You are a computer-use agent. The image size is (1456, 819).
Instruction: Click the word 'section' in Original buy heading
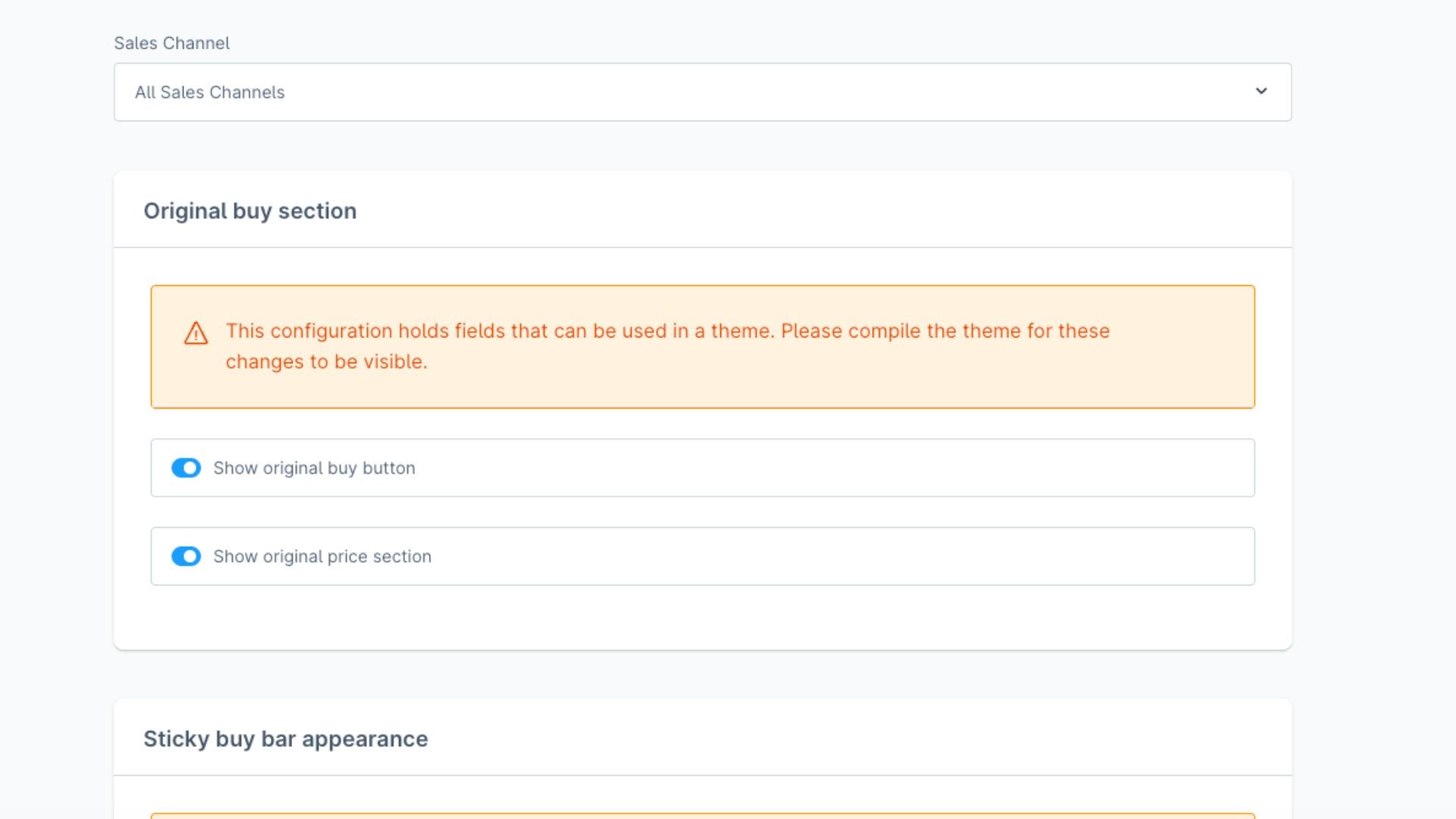click(x=317, y=211)
